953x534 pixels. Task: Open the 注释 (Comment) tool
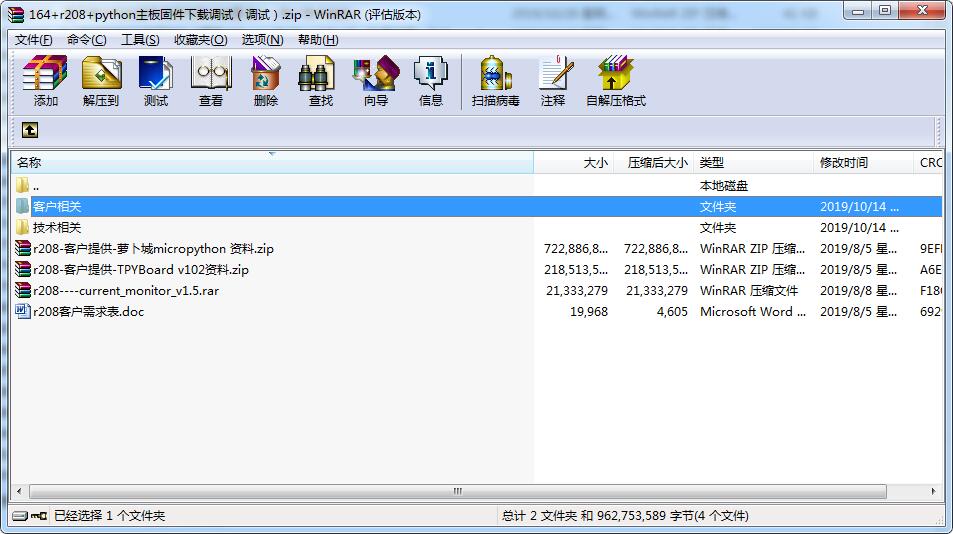click(554, 81)
